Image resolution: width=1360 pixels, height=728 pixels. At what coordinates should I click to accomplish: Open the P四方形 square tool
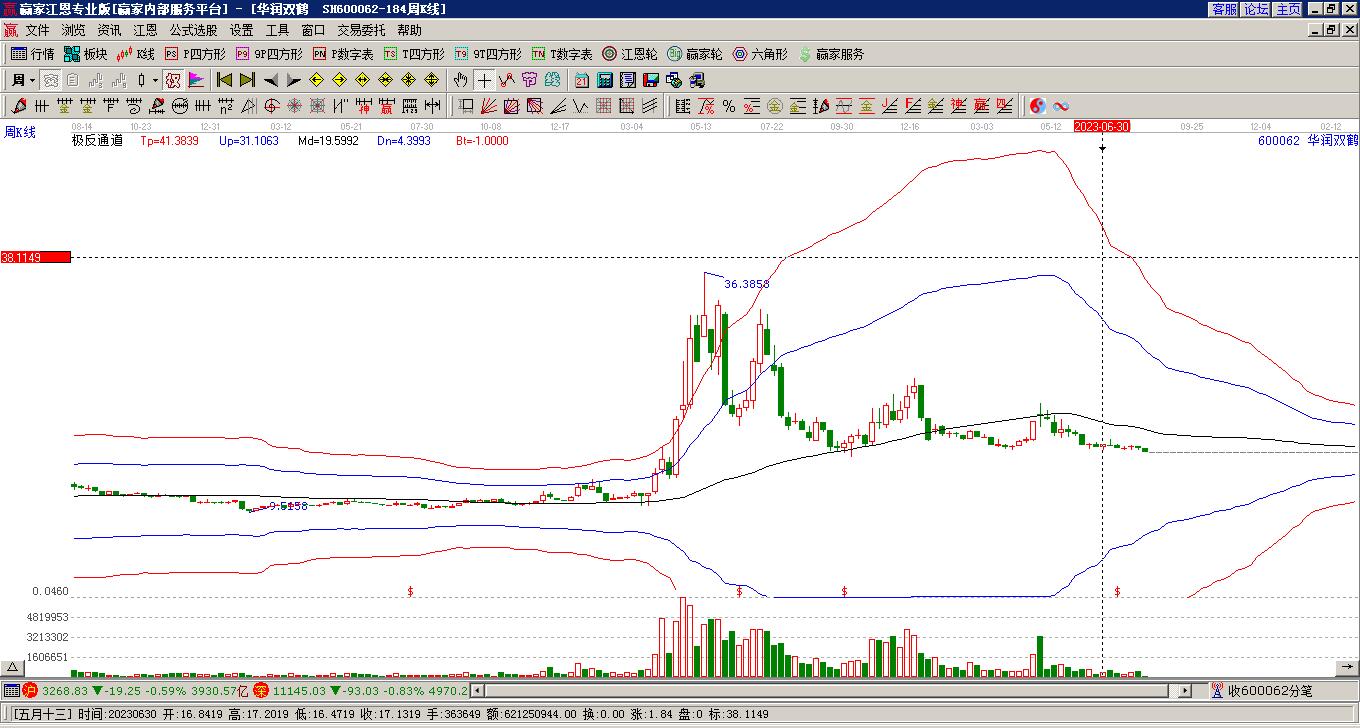click(196, 54)
